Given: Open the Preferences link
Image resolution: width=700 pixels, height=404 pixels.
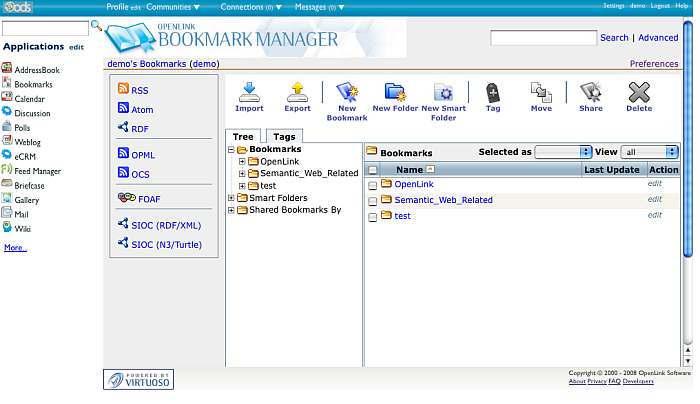Looking at the screenshot, I should coord(653,64).
